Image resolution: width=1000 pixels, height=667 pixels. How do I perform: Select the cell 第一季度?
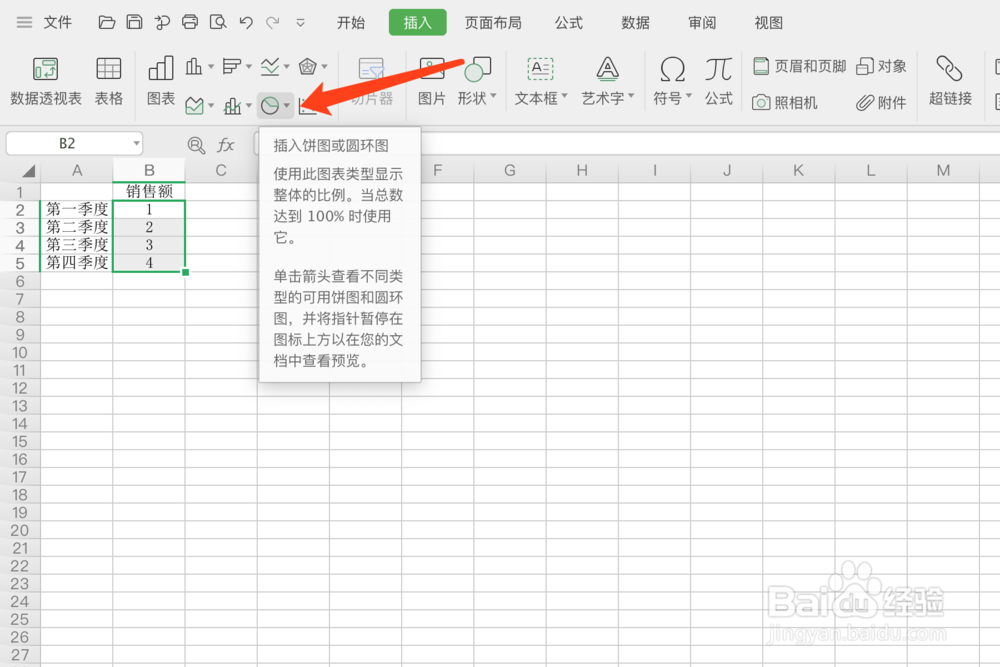point(77,209)
